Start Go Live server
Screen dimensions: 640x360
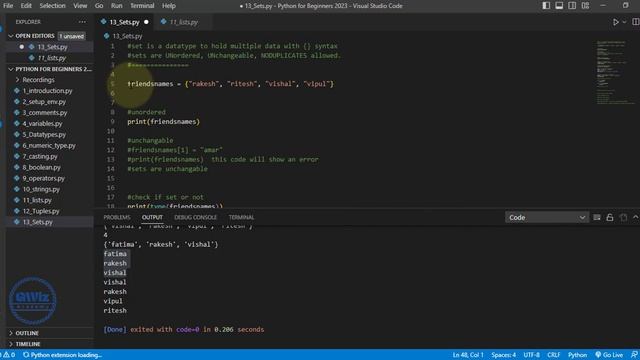tap(609, 355)
